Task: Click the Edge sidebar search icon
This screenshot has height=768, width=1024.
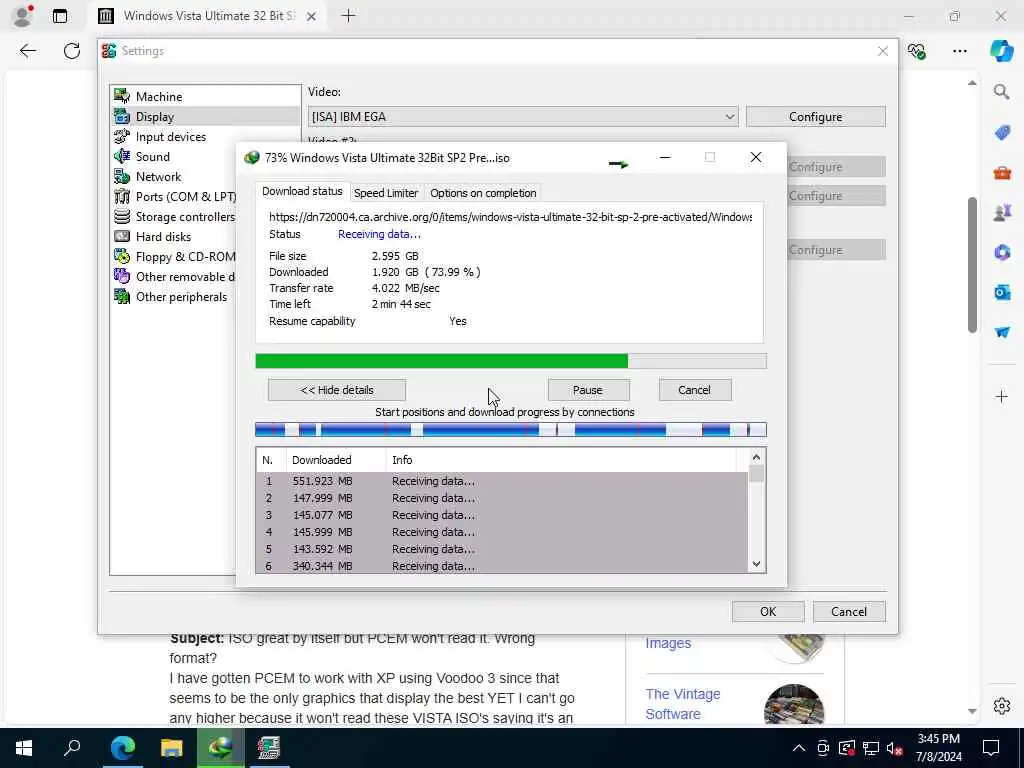Action: pyautogui.click(x=1001, y=92)
